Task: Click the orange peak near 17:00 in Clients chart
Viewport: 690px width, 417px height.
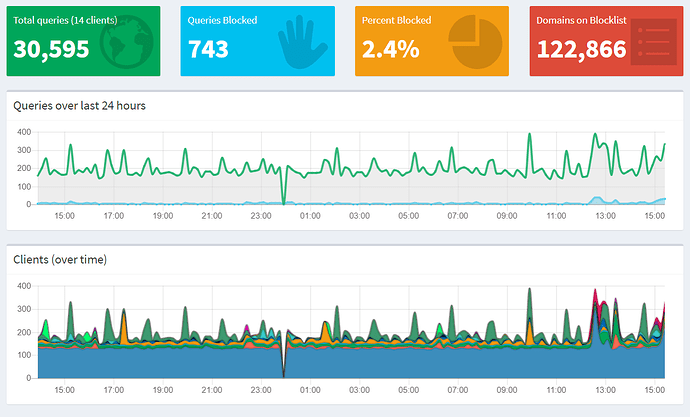Action: [124, 325]
